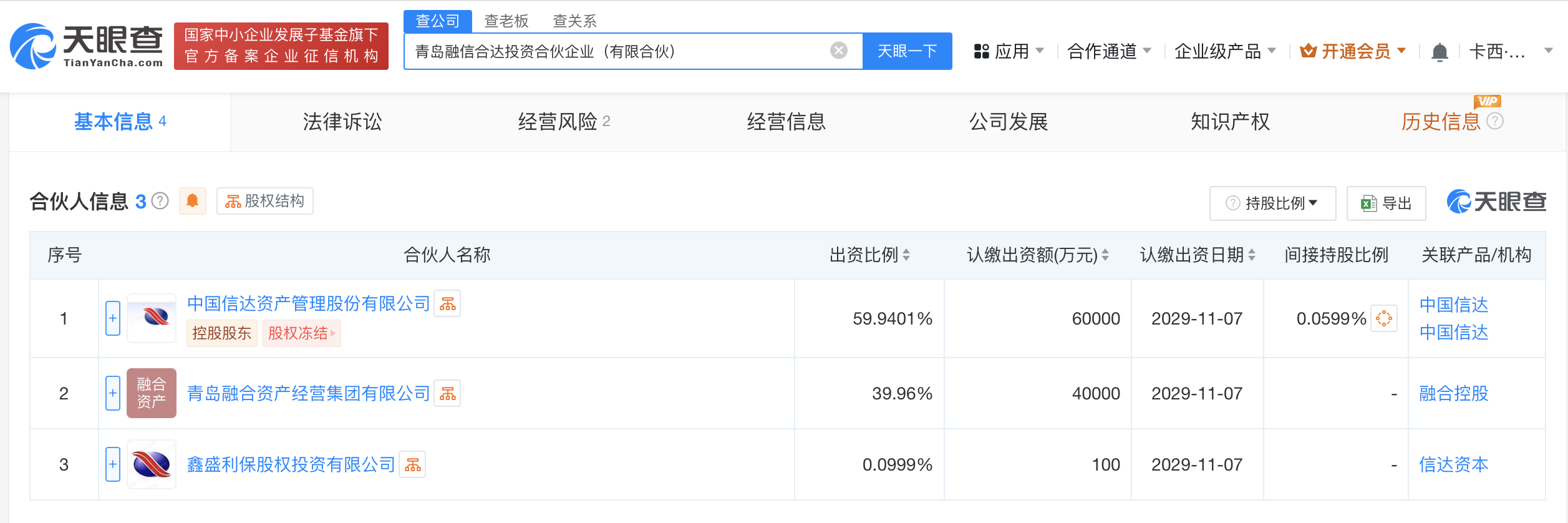Click the 控股股东 tag

pos(222,333)
